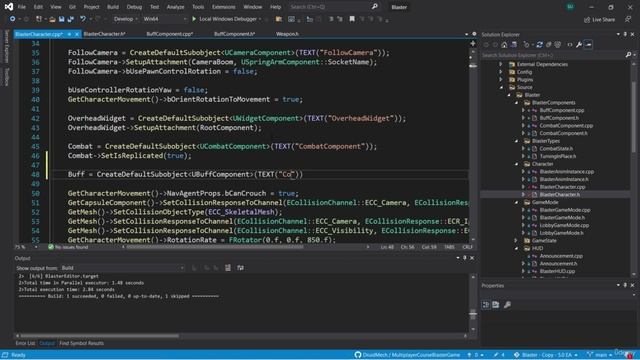Click the Alphabetical sort icon in Properties panel
640x360 pixels.
tap(496, 305)
